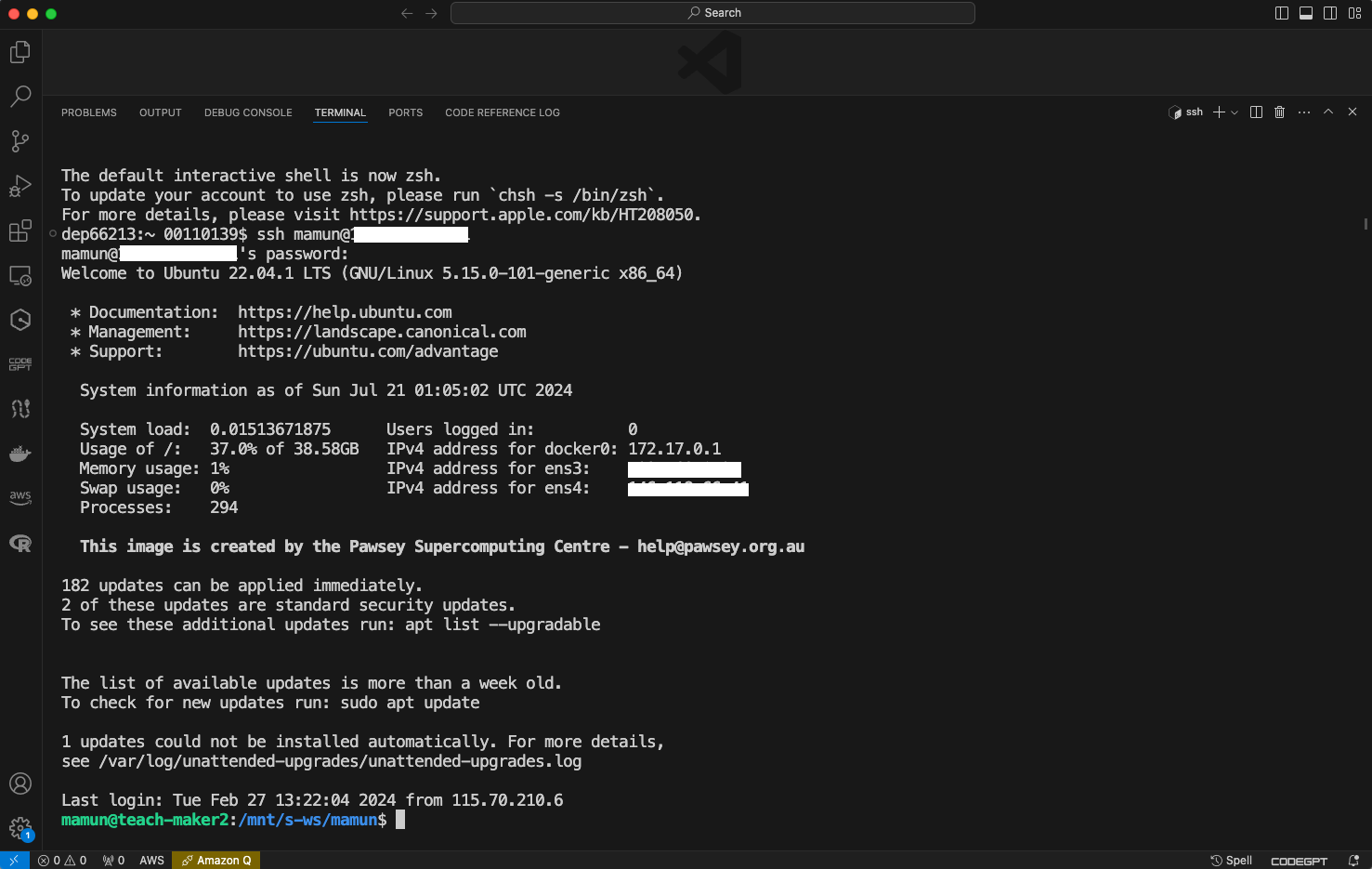Toggle panel maximize with the chevron
1372x869 pixels.
coord(1328,112)
